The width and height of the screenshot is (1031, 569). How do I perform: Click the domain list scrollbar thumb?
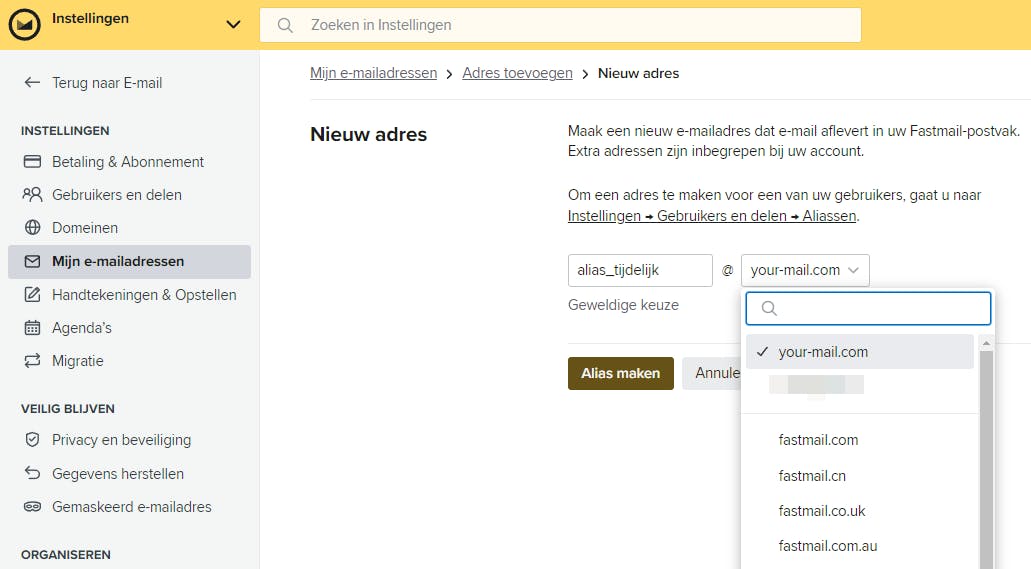tap(986, 459)
